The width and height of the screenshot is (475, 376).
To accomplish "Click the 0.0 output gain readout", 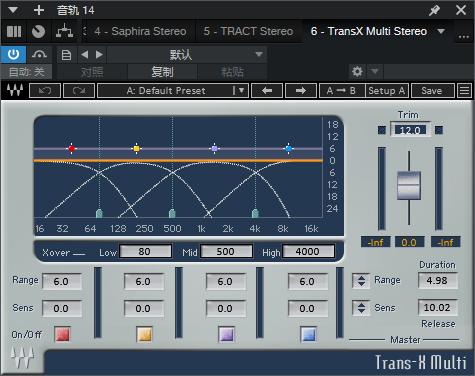I will [409, 242].
